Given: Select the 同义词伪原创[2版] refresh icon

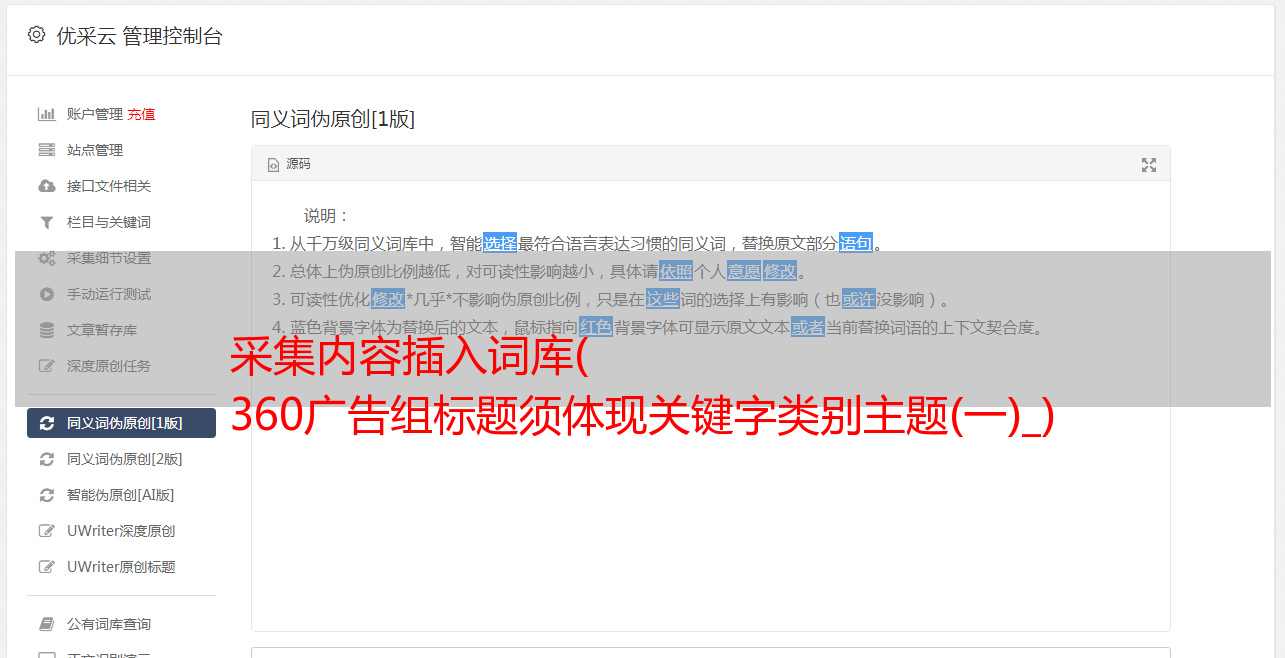Looking at the screenshot, I should (x=46, y=459).
